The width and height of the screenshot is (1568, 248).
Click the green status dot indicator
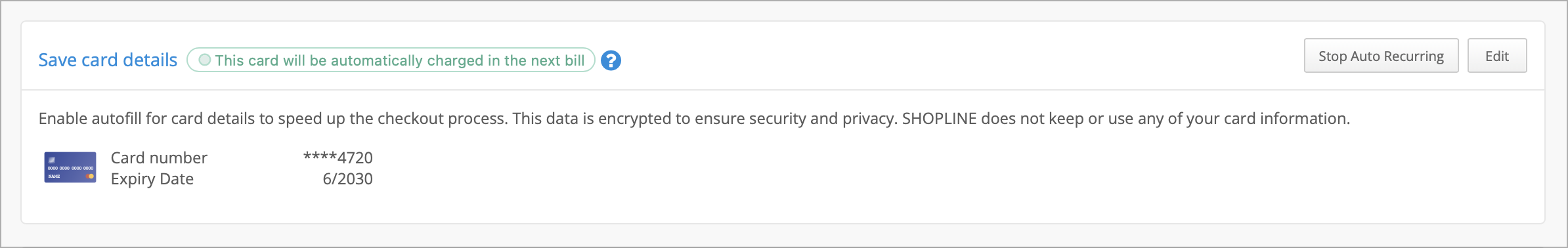205,60
